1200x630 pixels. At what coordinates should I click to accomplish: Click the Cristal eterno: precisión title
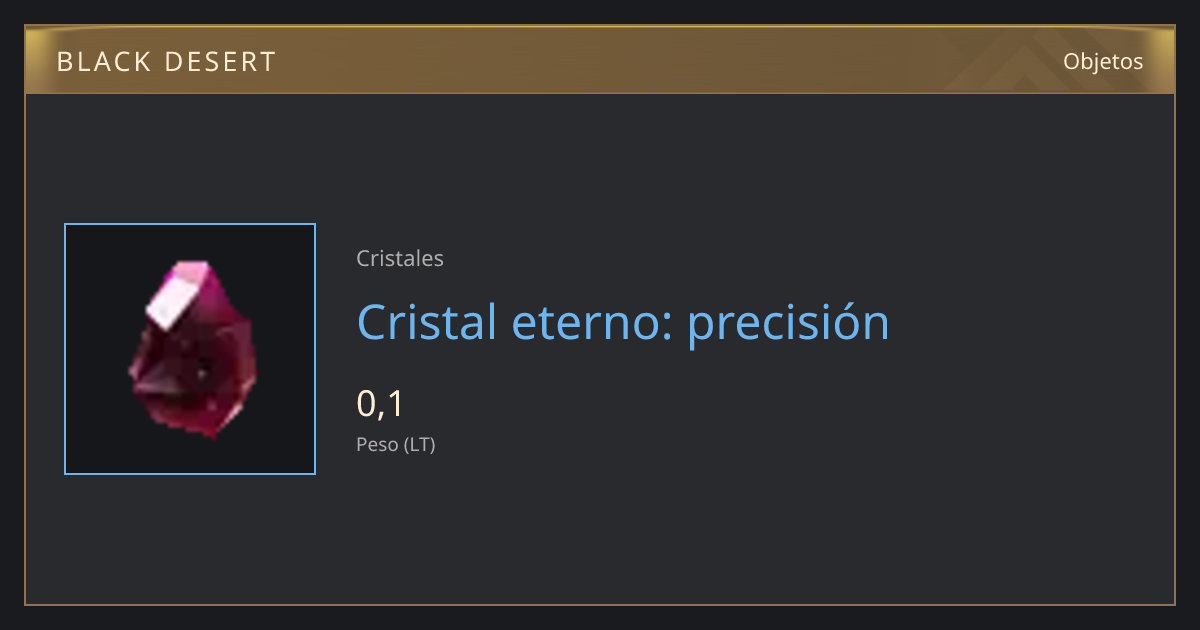[x=623, y=322]
